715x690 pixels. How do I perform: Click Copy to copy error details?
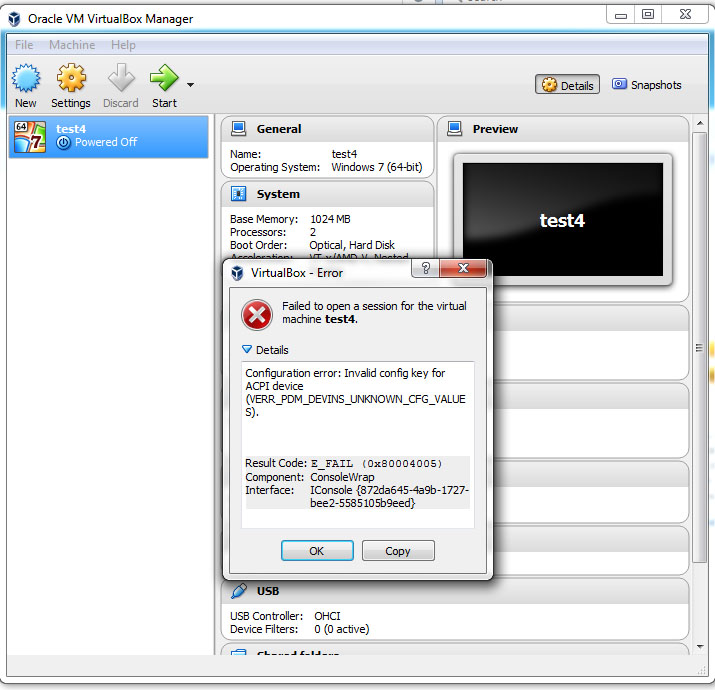tap(397, 551)
